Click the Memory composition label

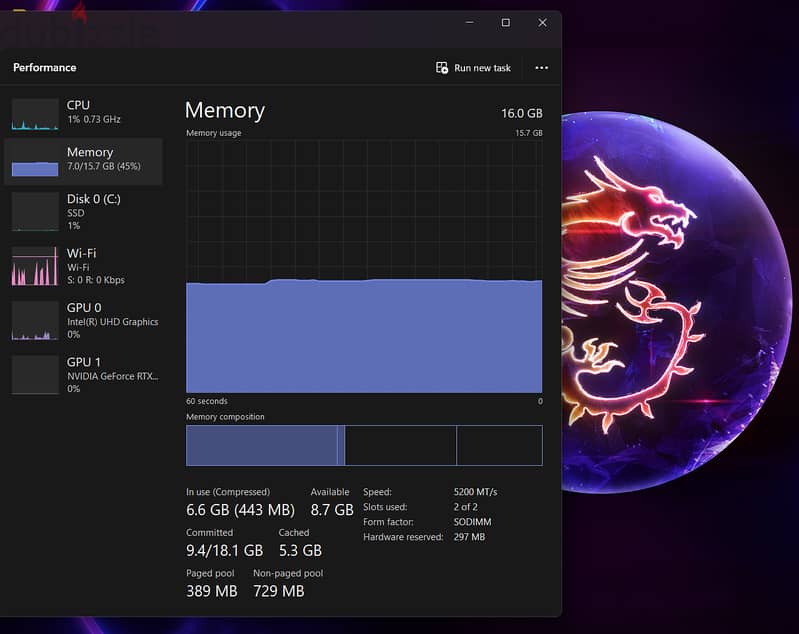point(225,417)
